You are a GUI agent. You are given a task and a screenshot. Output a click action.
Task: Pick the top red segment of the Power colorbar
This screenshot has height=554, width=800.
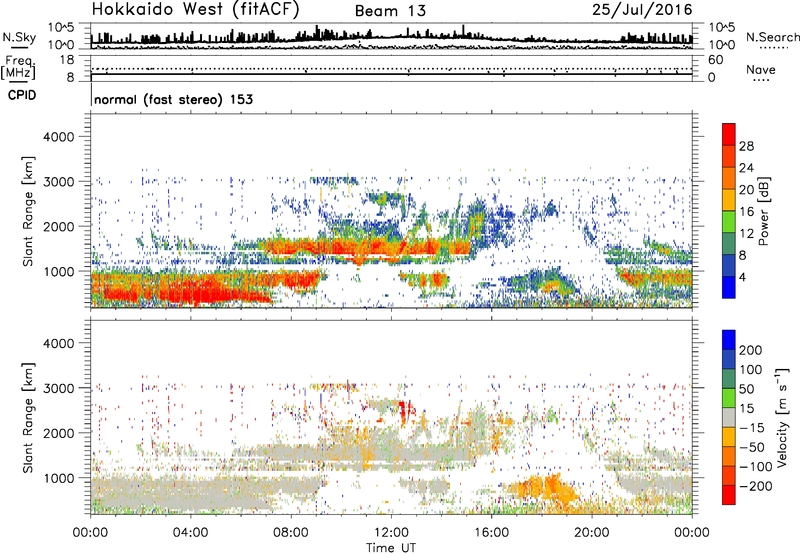pyautogui.click(x=729, y=134)
